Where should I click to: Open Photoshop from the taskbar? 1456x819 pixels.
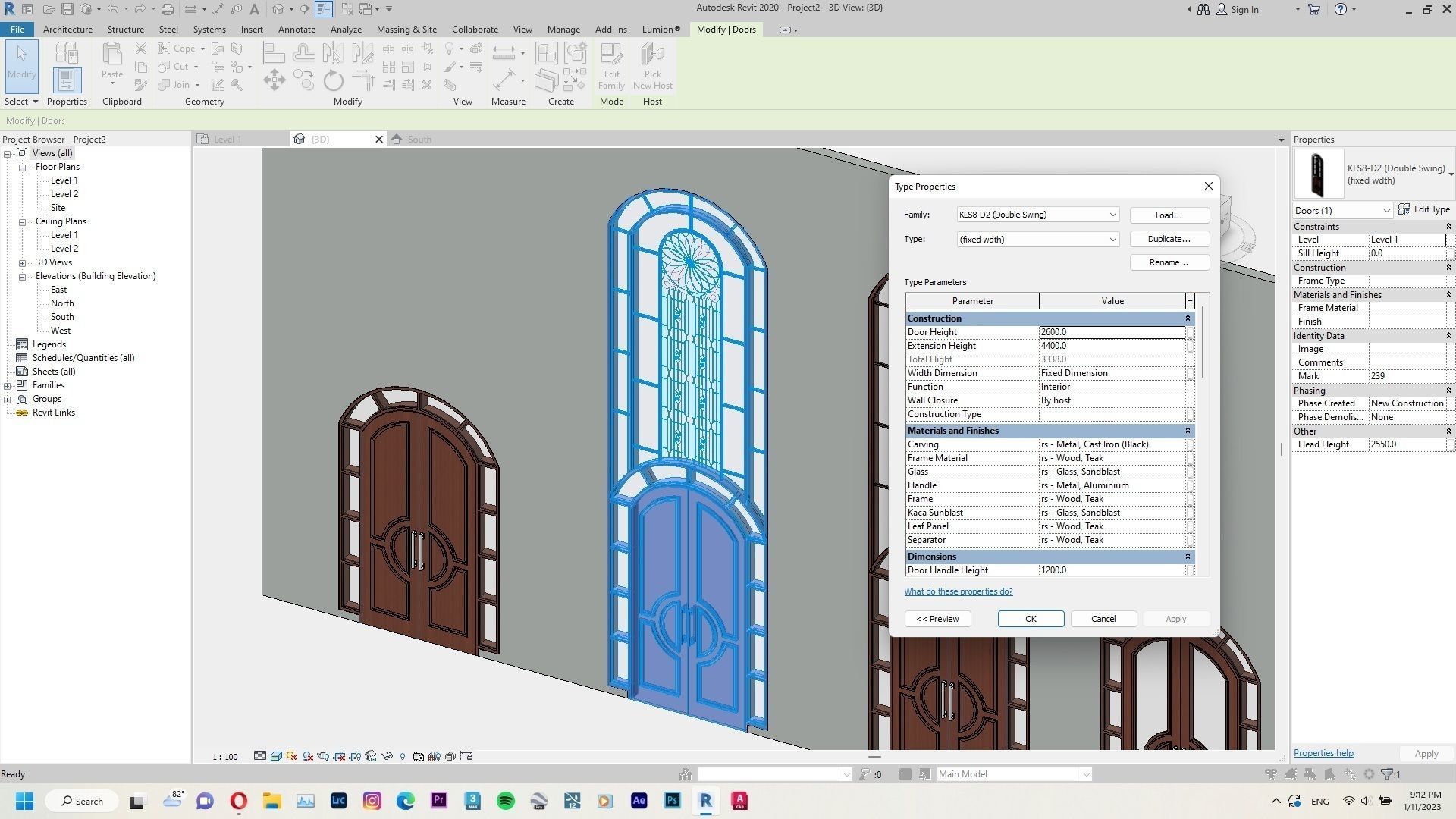click(672, 801)
